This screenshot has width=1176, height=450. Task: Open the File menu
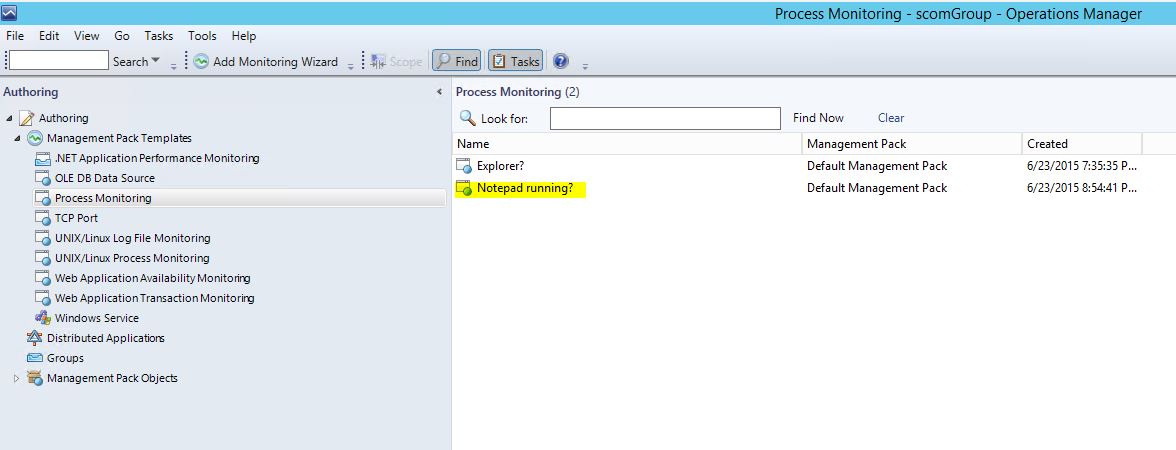(x=15, y=36)
